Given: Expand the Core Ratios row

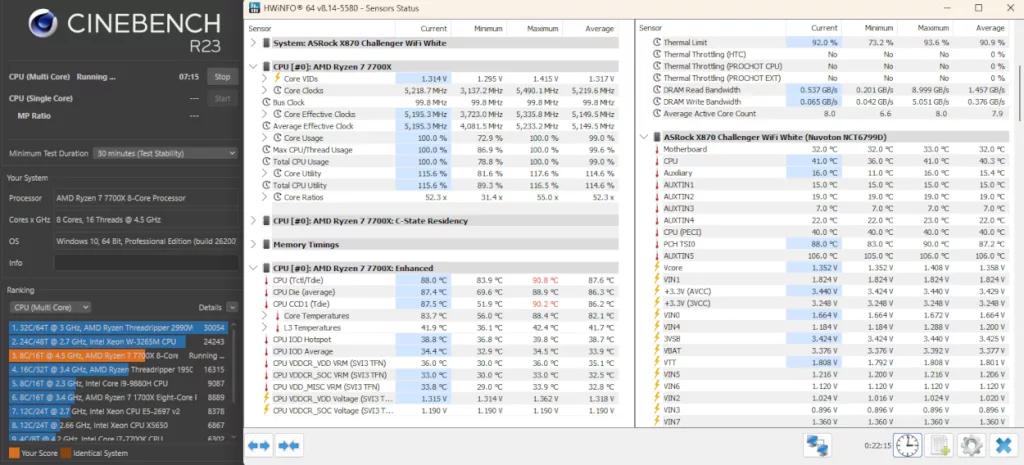Looking at the screenshot, I should point(264,197).
